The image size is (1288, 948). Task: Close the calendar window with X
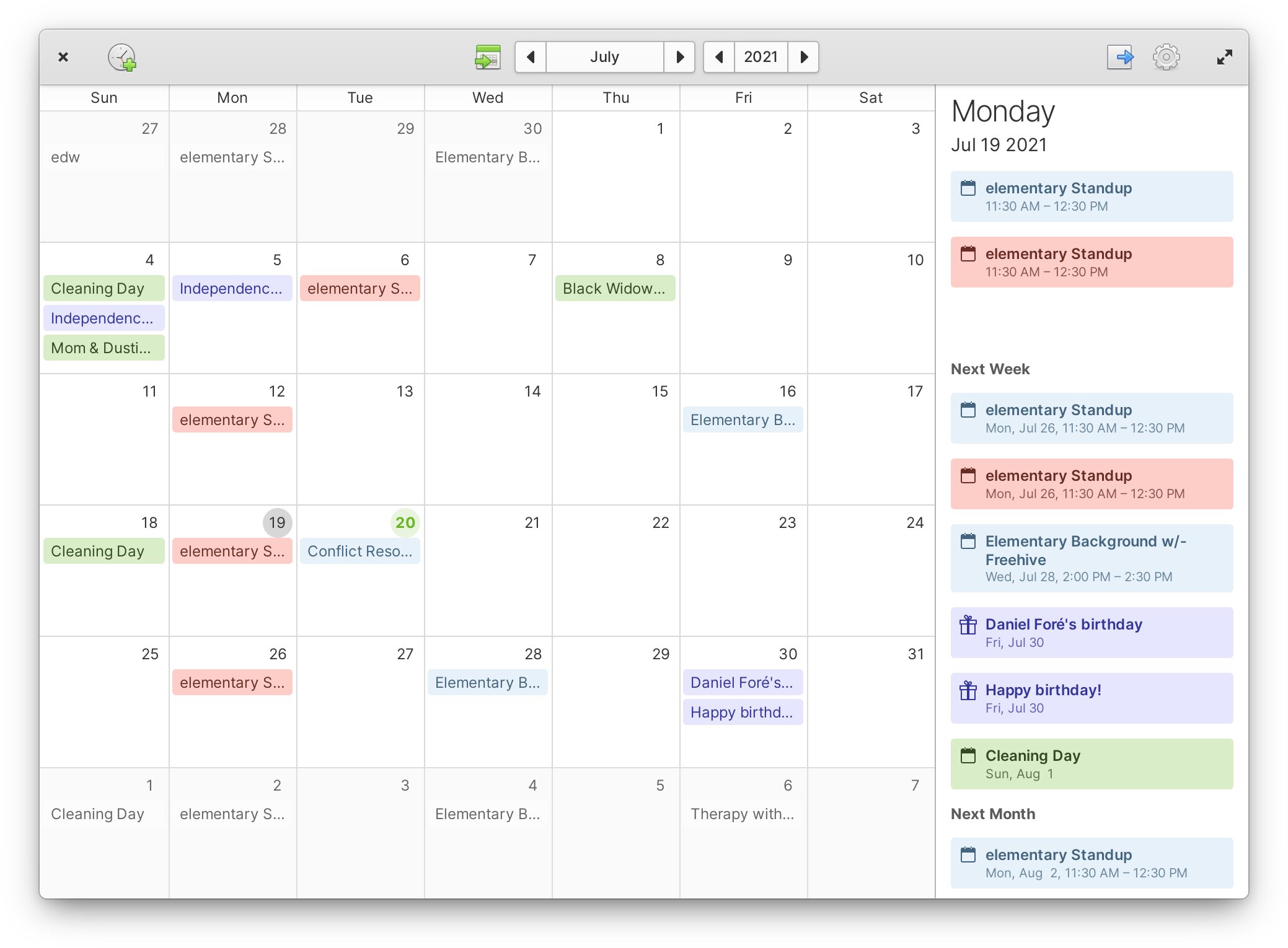click(63, 58)
